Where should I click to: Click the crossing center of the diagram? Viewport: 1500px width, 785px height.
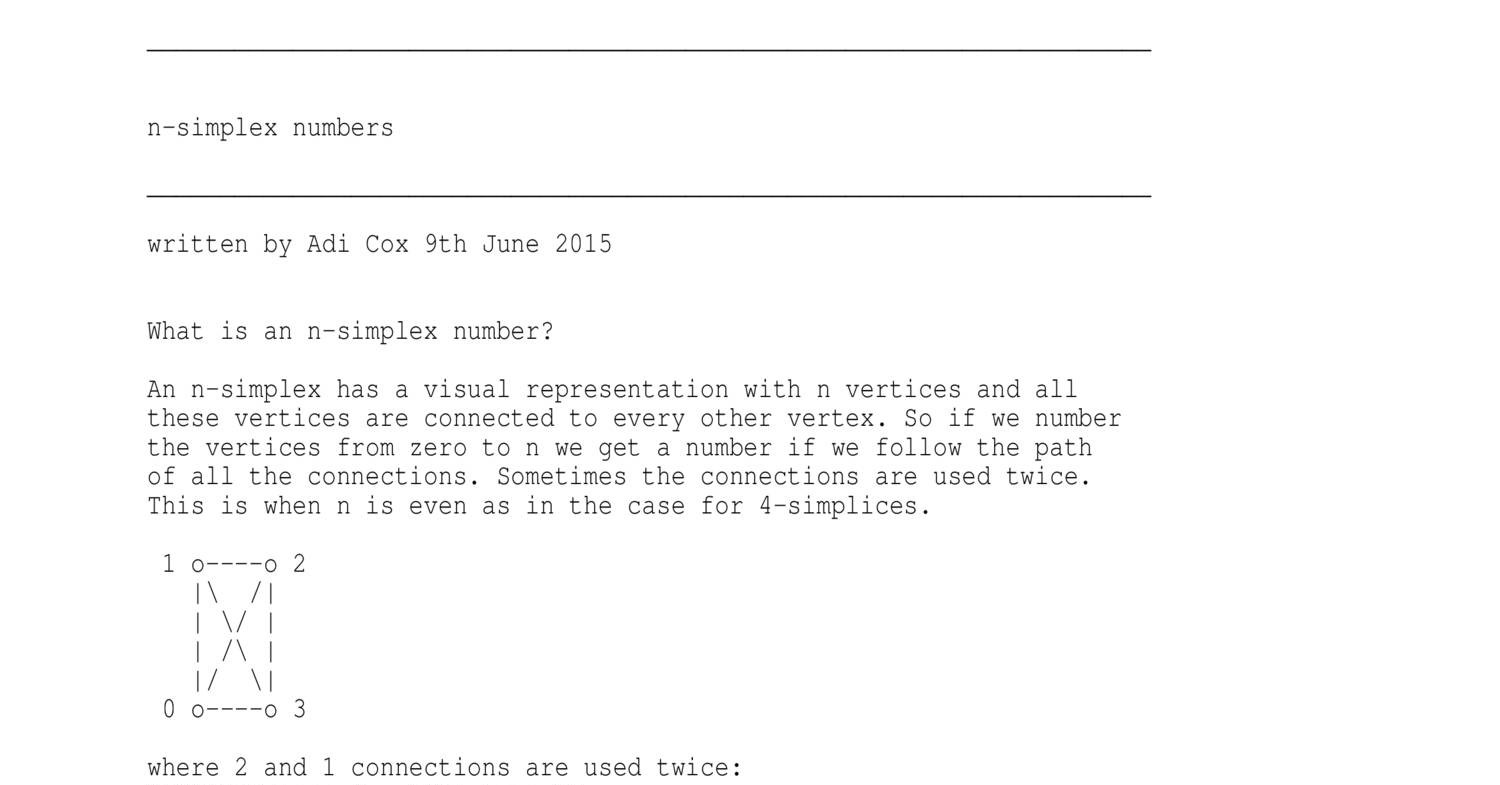click(234, 637)
